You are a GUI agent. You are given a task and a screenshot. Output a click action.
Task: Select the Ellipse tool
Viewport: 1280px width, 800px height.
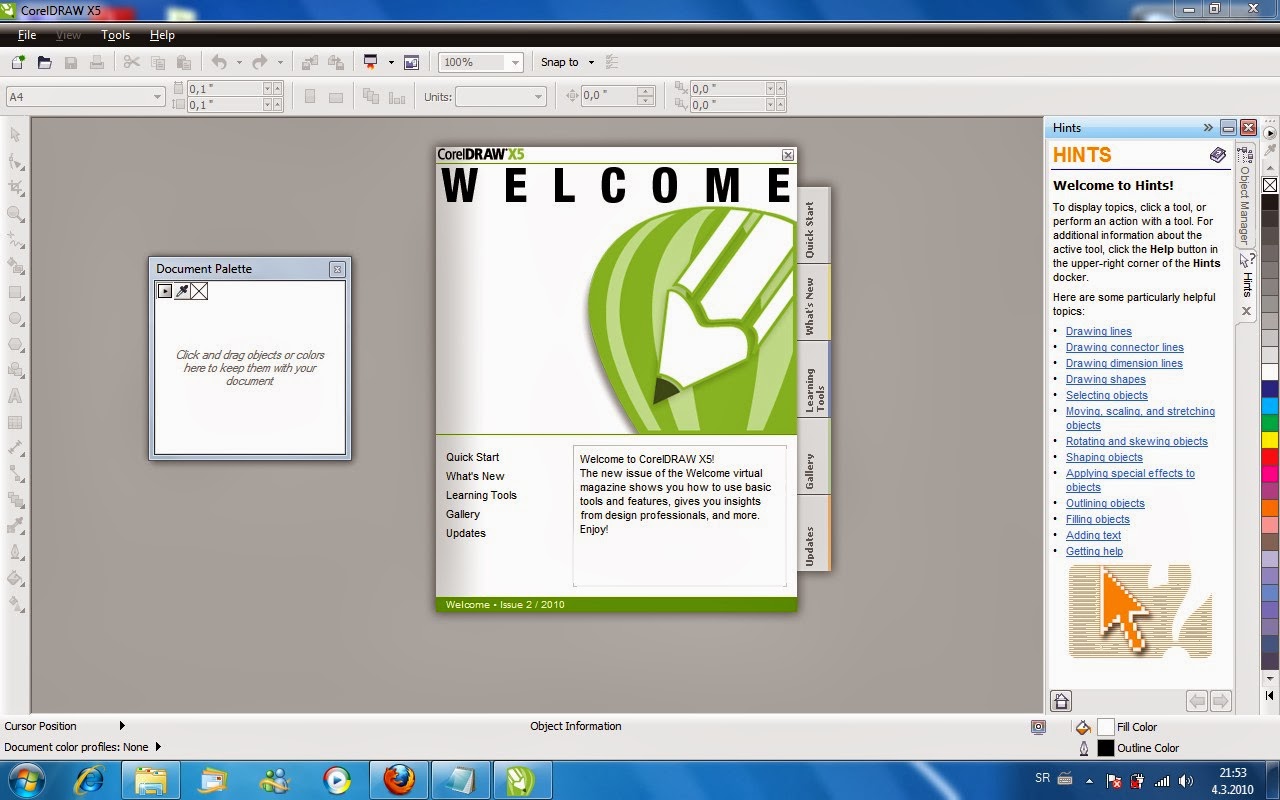15,318
